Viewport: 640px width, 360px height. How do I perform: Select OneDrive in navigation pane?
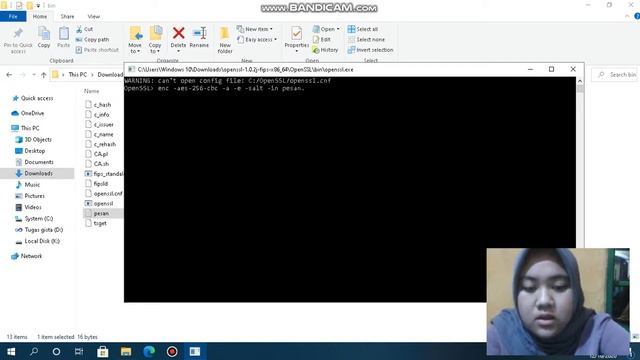[28, 113]
